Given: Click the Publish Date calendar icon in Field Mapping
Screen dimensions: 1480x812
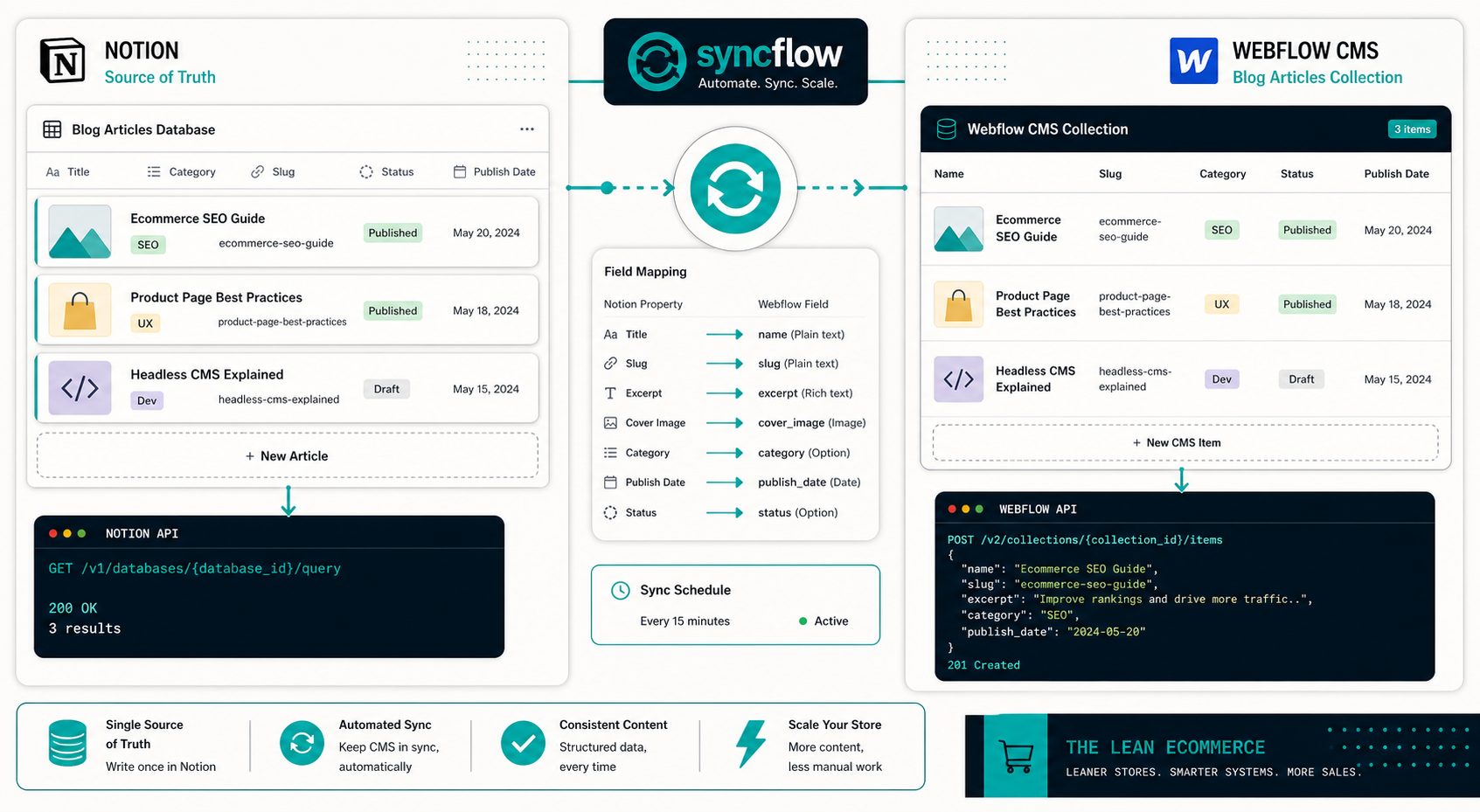Looking at the screenshot, I should click(x=610, y=482).
